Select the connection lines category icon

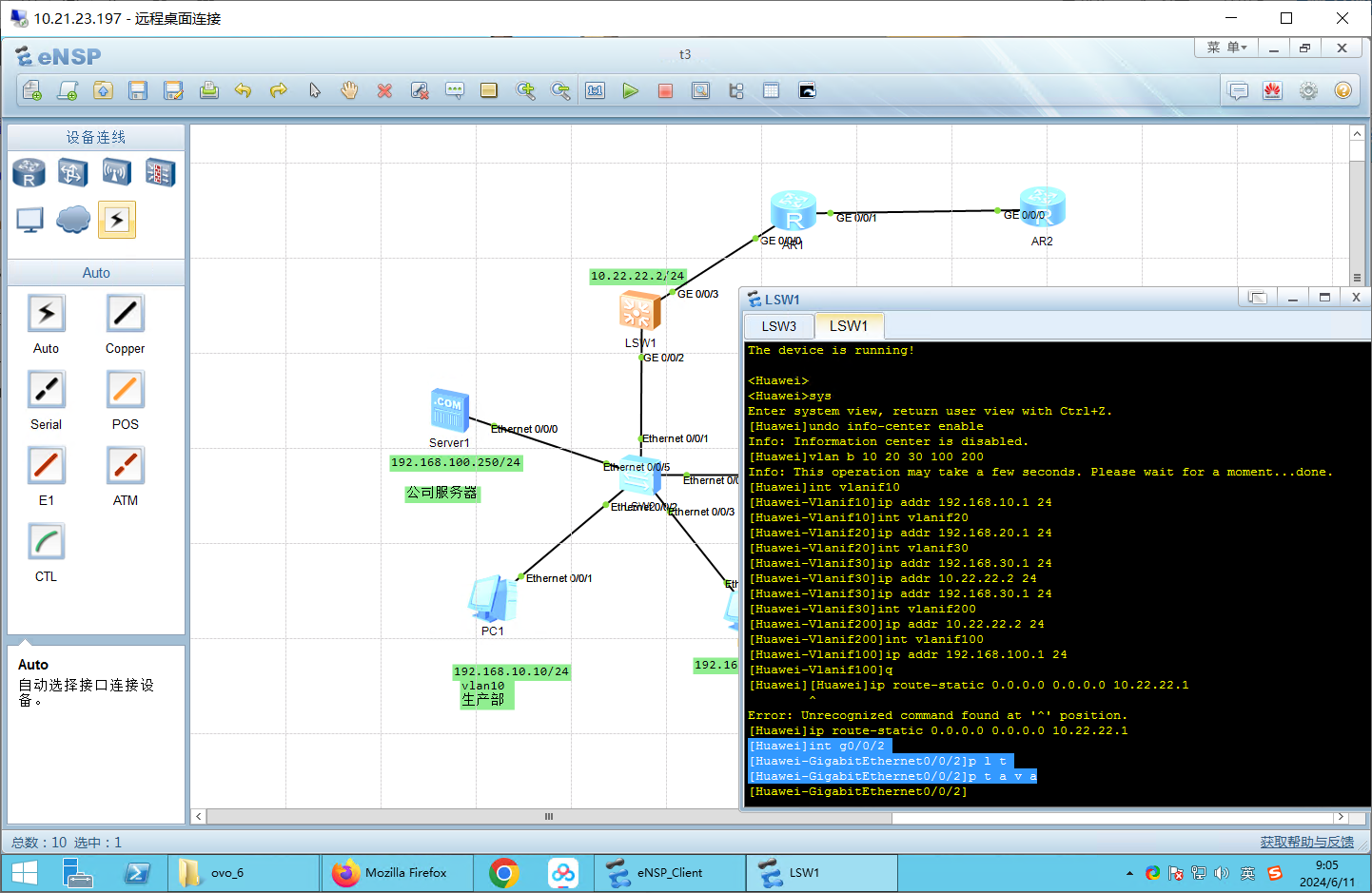point(117,220)
